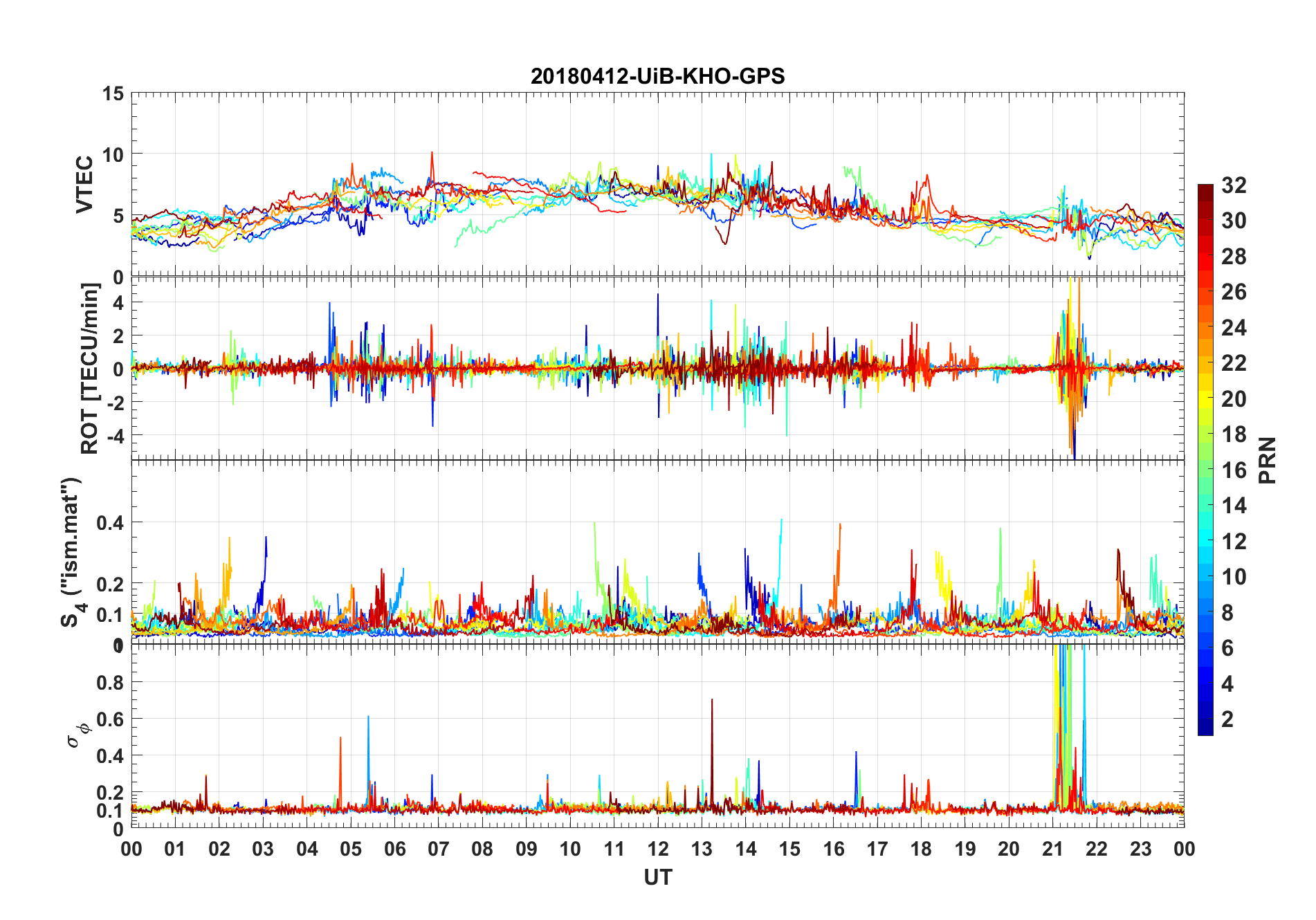Click the plot title 20180412-UiB-KHO-GPS
Screen dimensions: 1316x920
657,76
